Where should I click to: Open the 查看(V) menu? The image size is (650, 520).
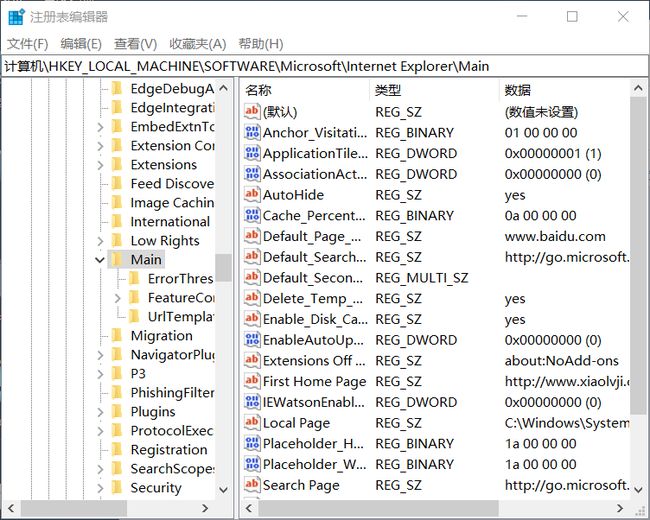[x=136, y=44]
